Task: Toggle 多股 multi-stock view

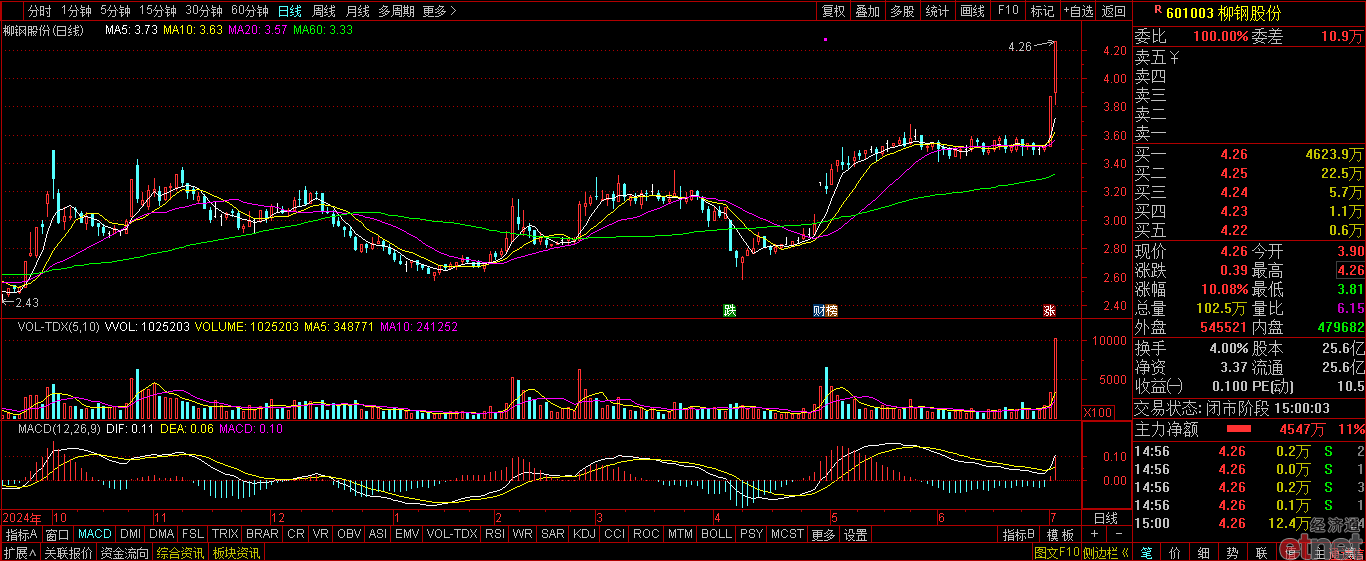Action: (x=902, y=11)
